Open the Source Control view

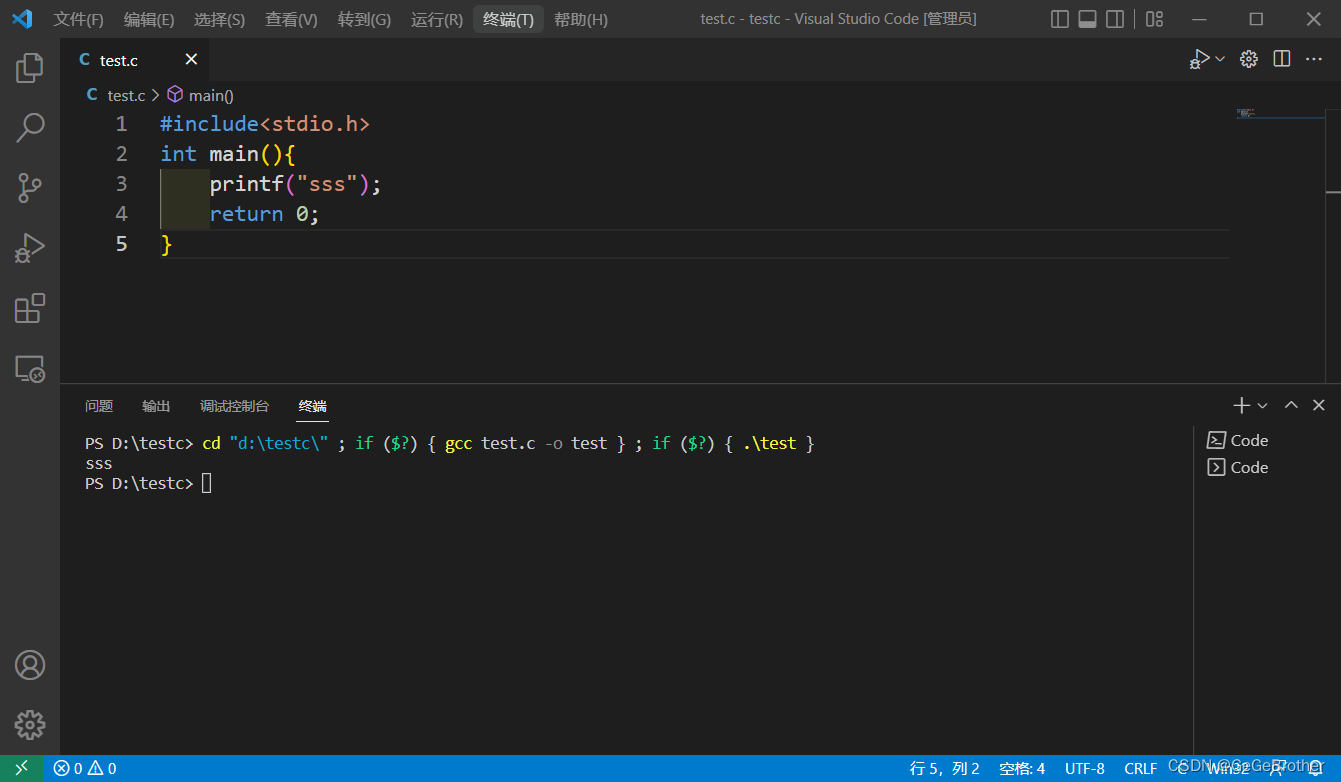pos(30,187)
